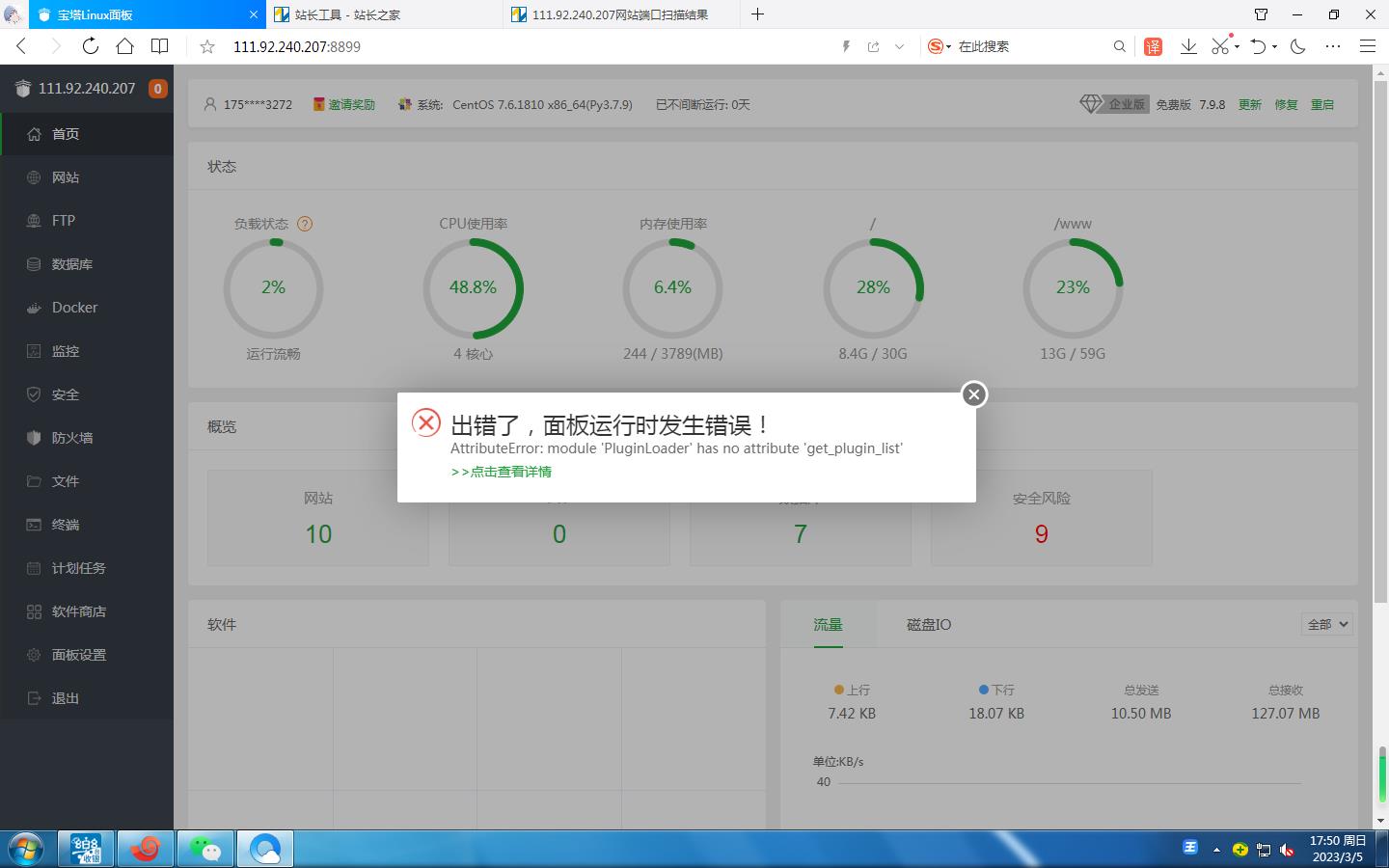Click the share page icon in address bar
This screenshot has width=1389, height=868.
873,46
